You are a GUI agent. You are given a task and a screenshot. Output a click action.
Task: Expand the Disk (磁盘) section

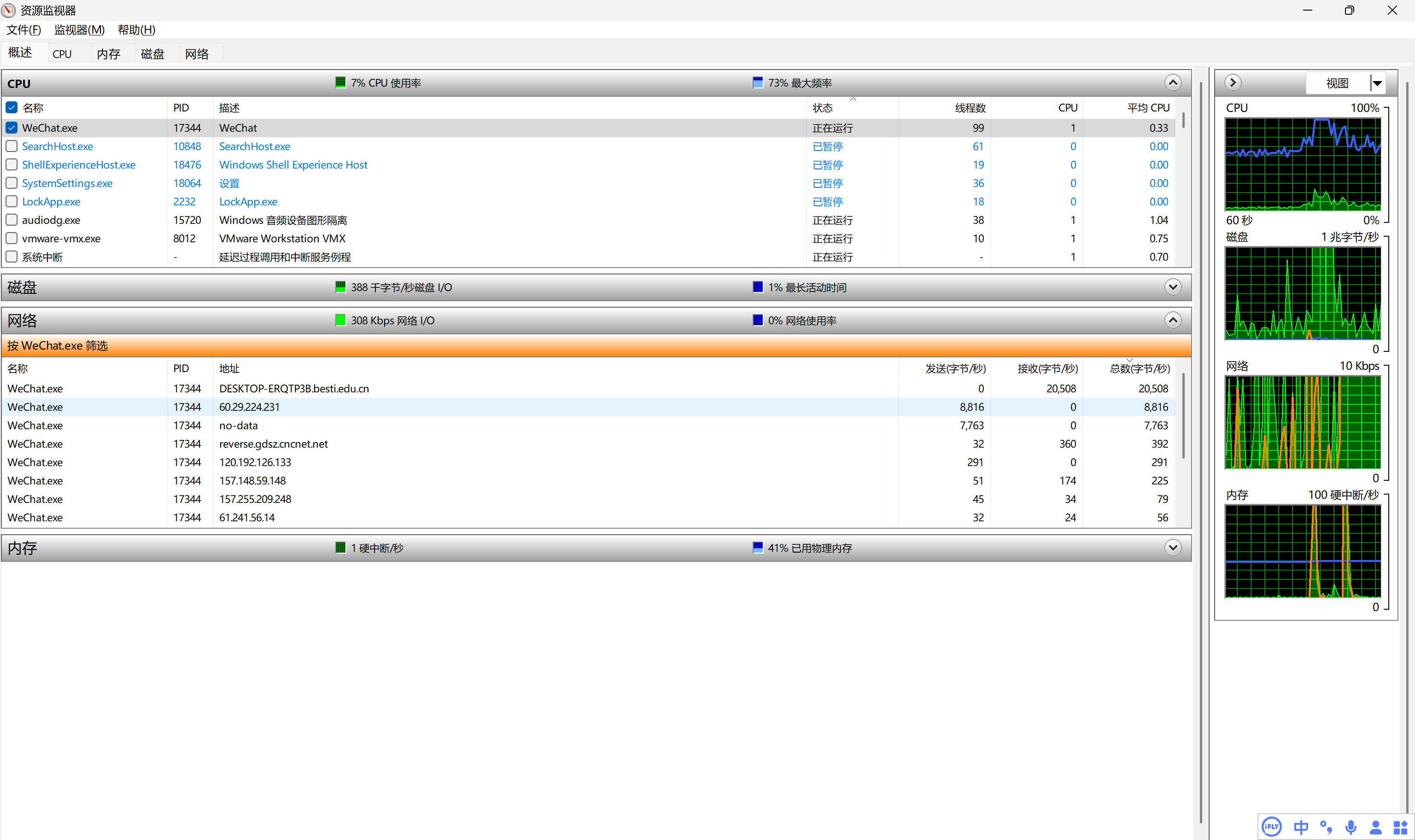pos(1173,287)
